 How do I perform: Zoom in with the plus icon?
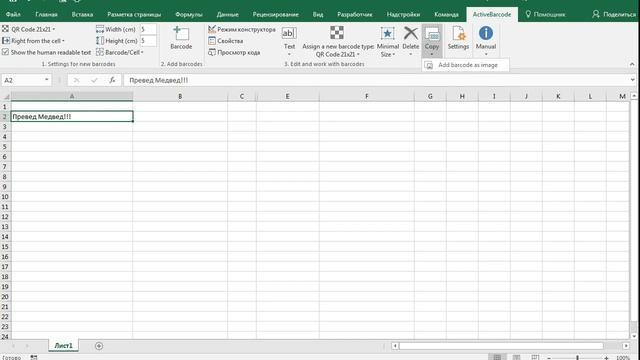(x=607, y=358)
